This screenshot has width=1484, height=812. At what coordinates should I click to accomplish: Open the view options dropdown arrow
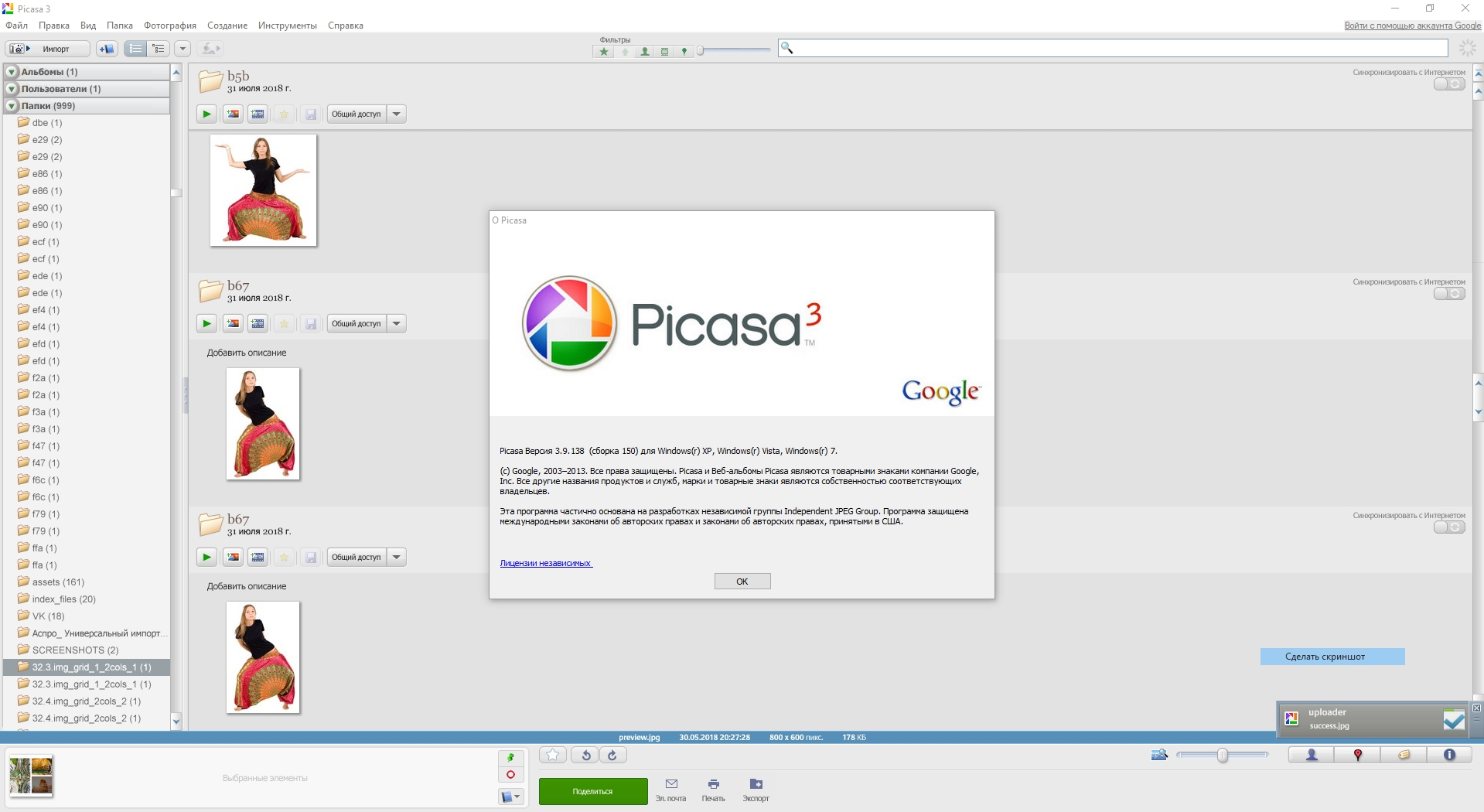click(x=183, y=49)
